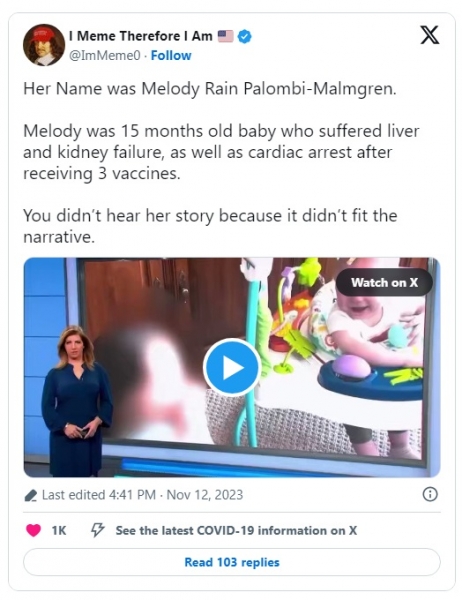Open the Read 103 replies button
The height and width of the screenshot is (600, 462).
[232, 562]
